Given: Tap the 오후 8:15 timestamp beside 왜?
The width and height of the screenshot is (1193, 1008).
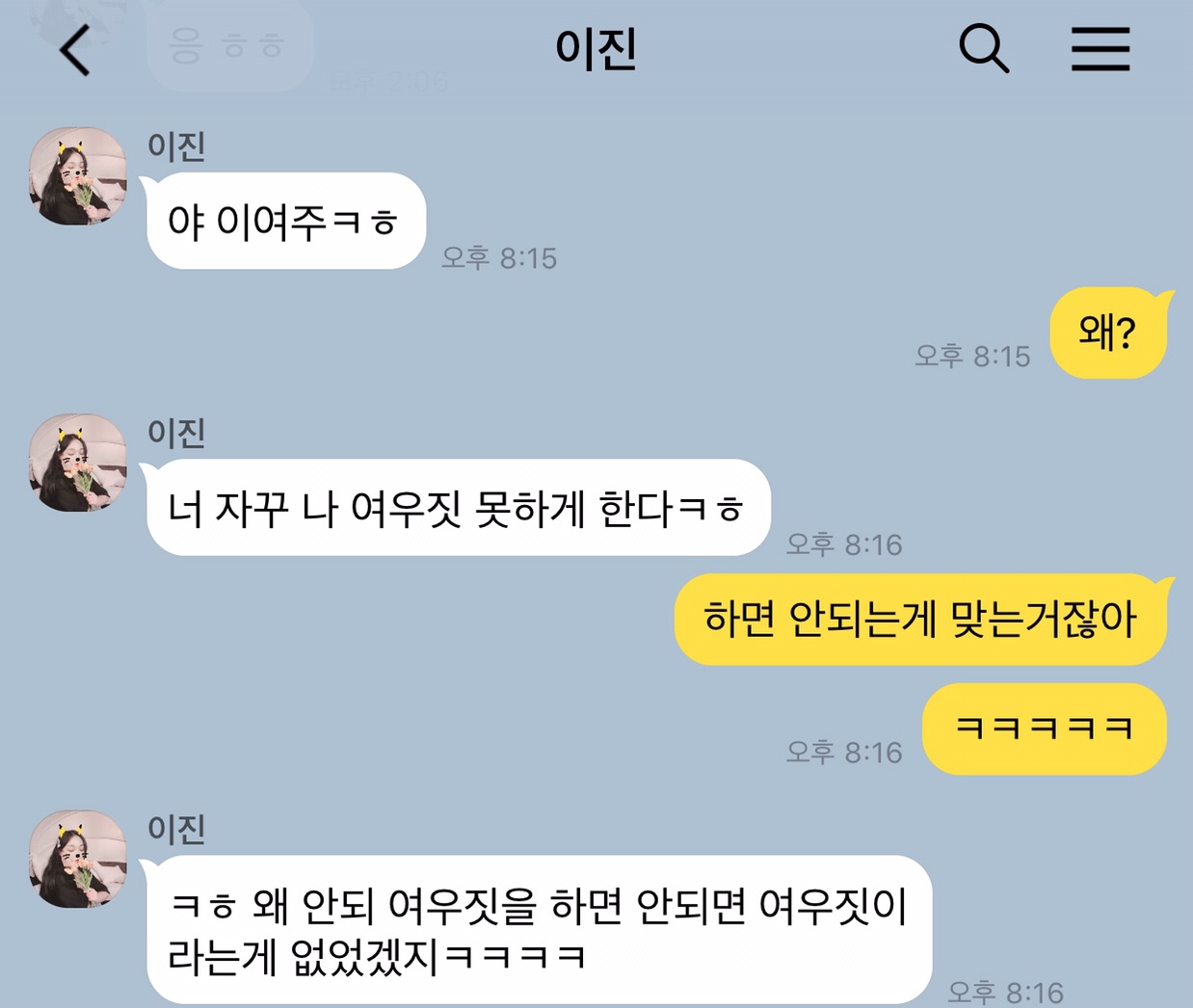Looking at the screenshot, I should click(x=972, y=357).
